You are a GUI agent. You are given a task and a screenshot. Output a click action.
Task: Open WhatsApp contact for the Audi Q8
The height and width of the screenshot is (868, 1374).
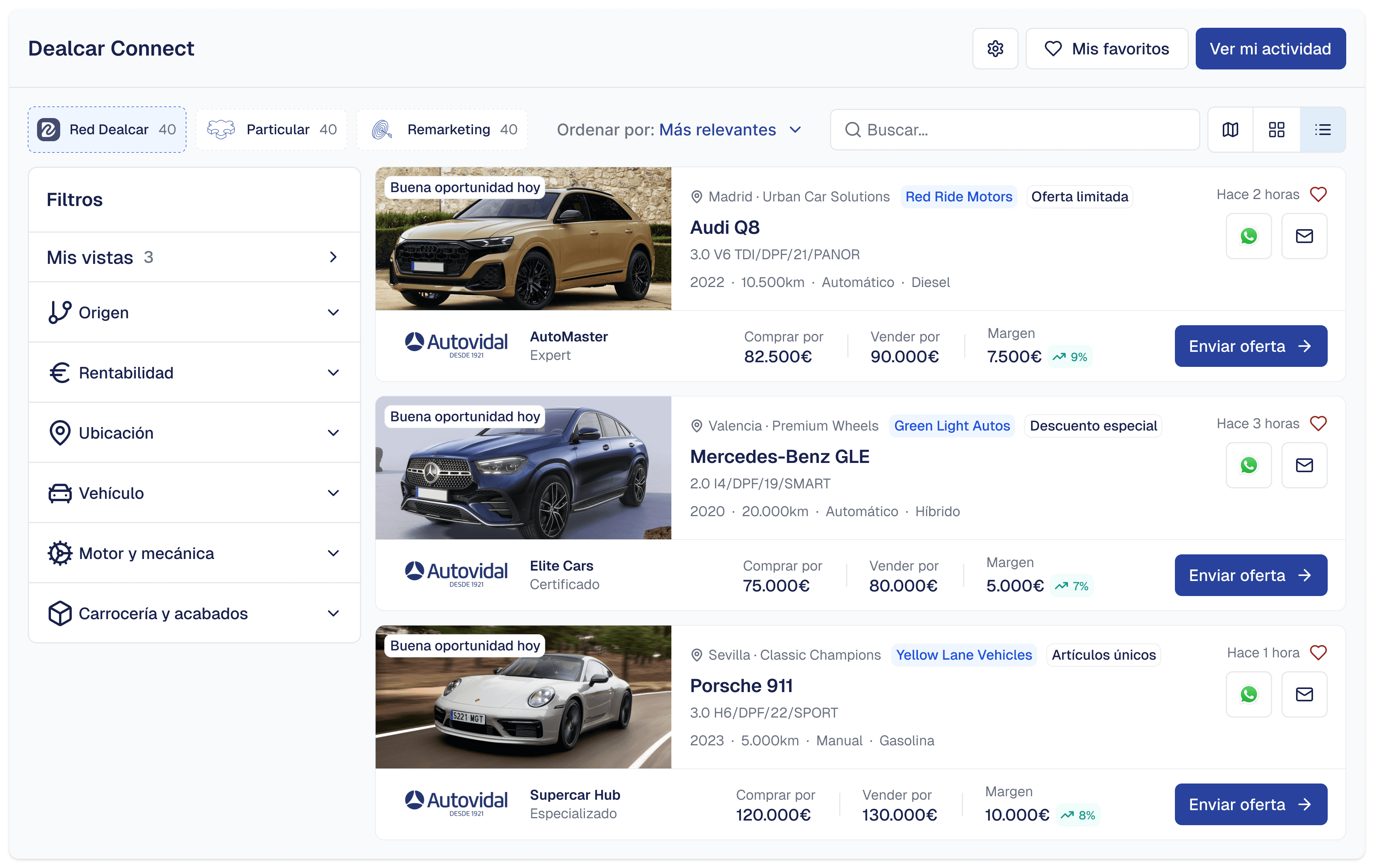(x=1249, y=236)
